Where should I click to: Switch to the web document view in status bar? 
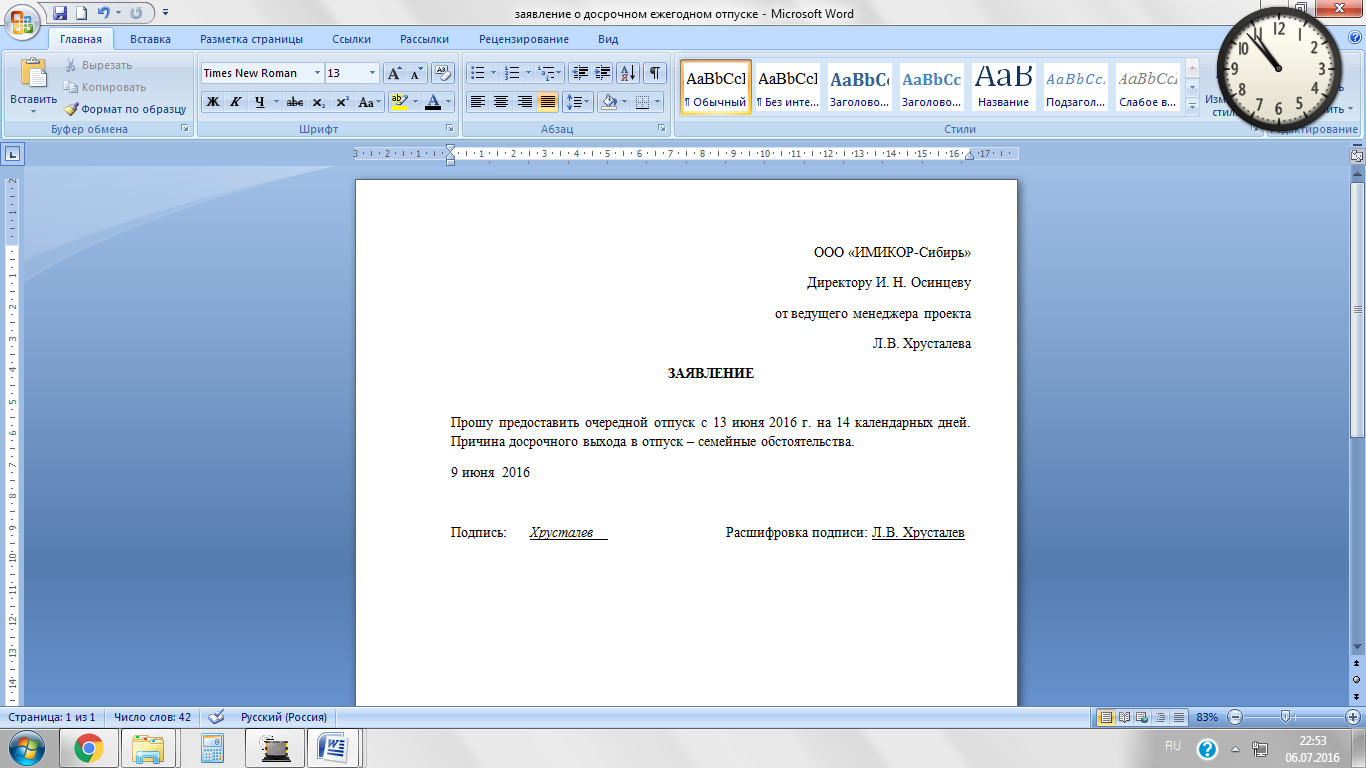point(1142,717)
